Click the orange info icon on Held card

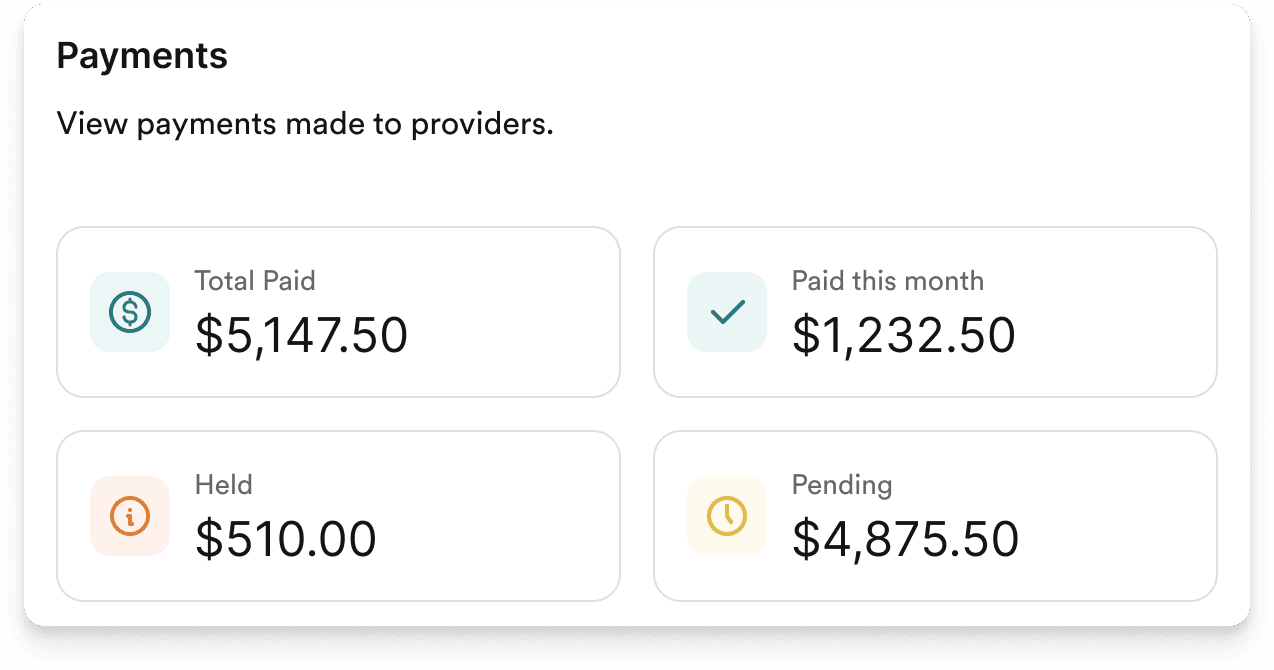pos(130,516)
